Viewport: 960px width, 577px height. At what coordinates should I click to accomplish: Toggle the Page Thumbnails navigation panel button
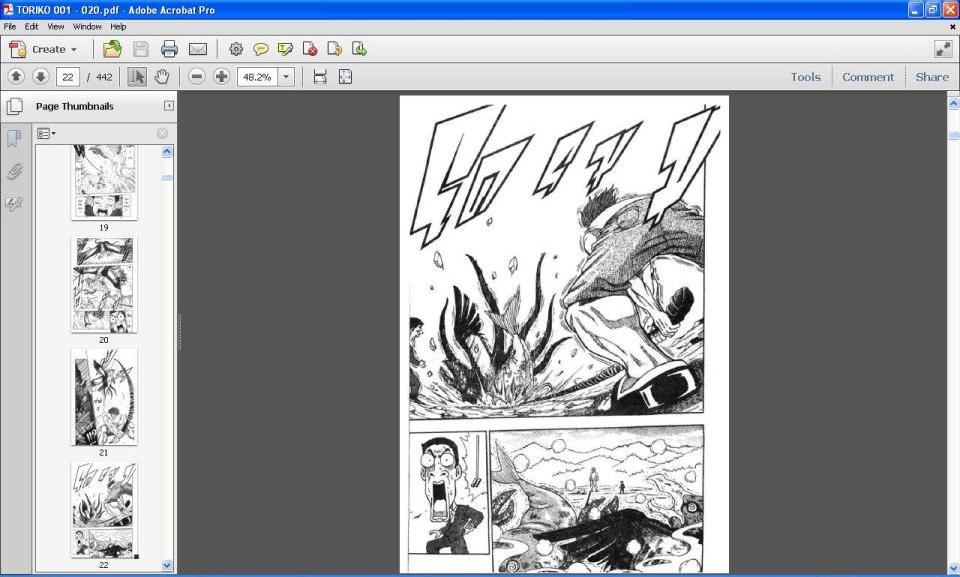pyautogui.click(x=14, y=106)
